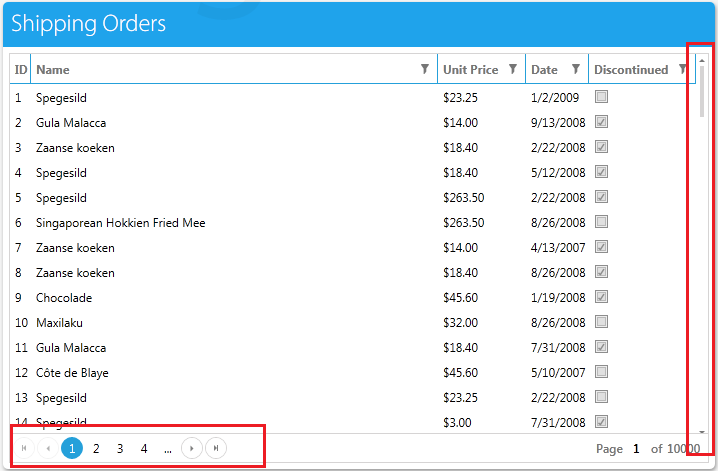Jump to the last page arrow

[x=216, y=448]
